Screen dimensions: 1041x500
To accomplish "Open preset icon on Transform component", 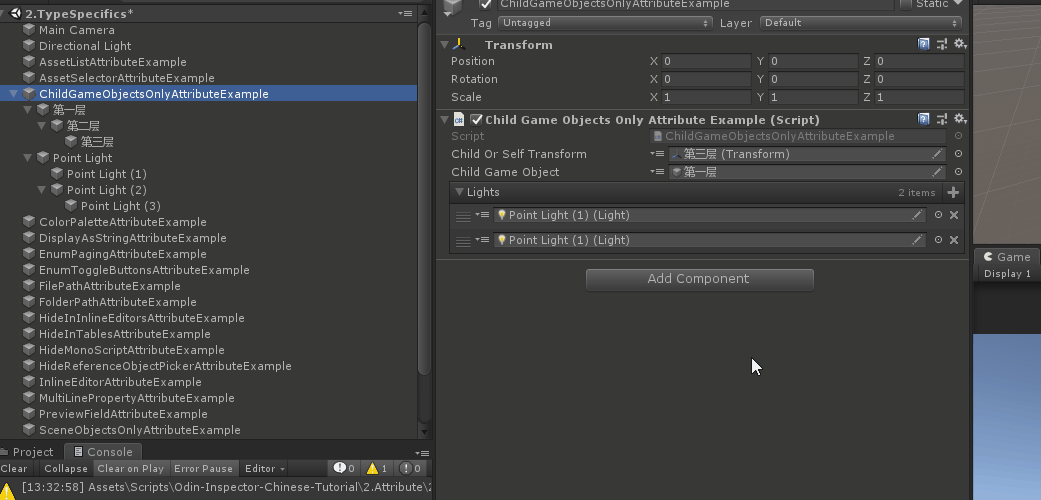I will pyautogui.click(x=942, y=45).
